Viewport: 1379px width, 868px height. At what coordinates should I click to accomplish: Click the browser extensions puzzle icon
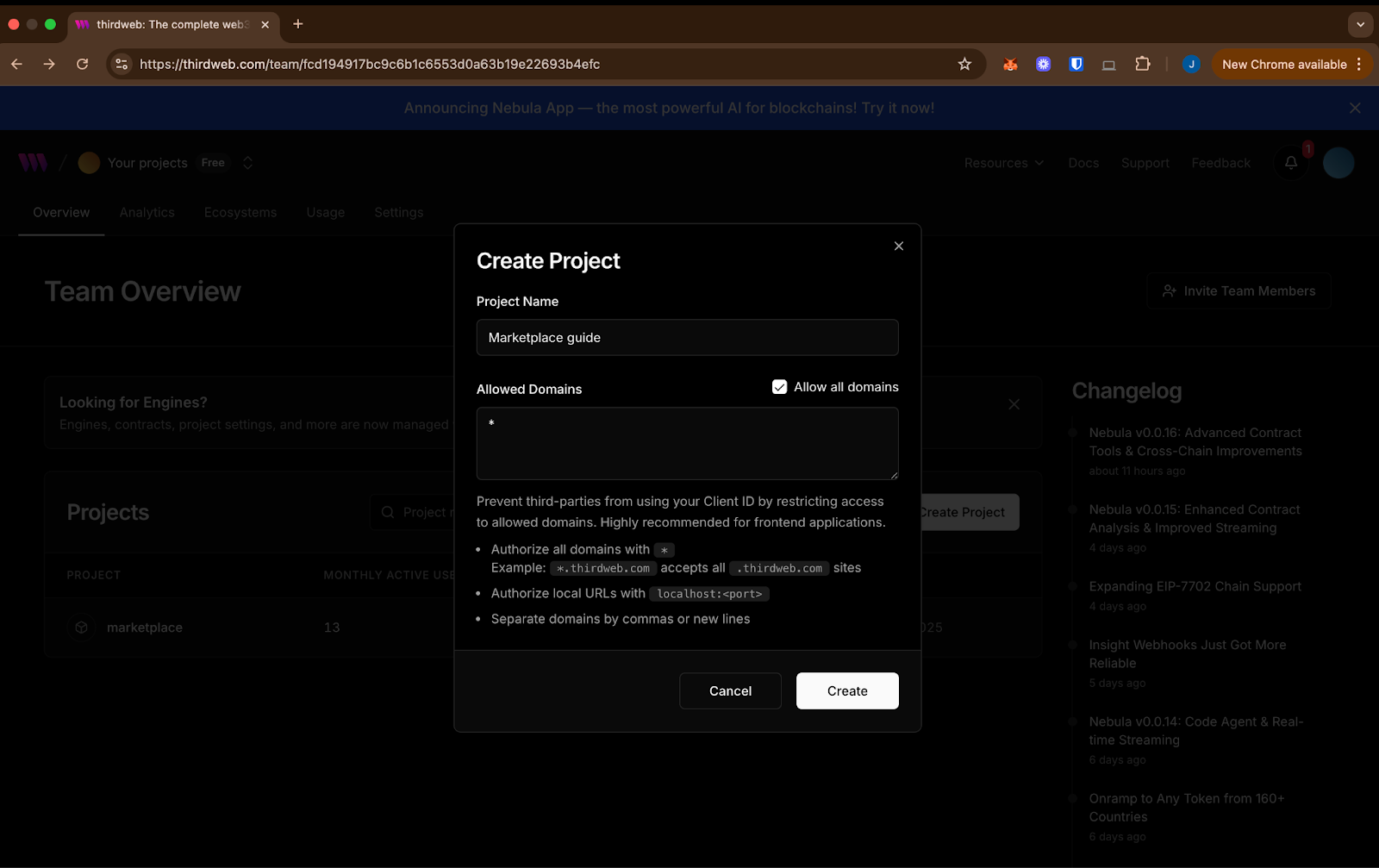point(1142,64)
